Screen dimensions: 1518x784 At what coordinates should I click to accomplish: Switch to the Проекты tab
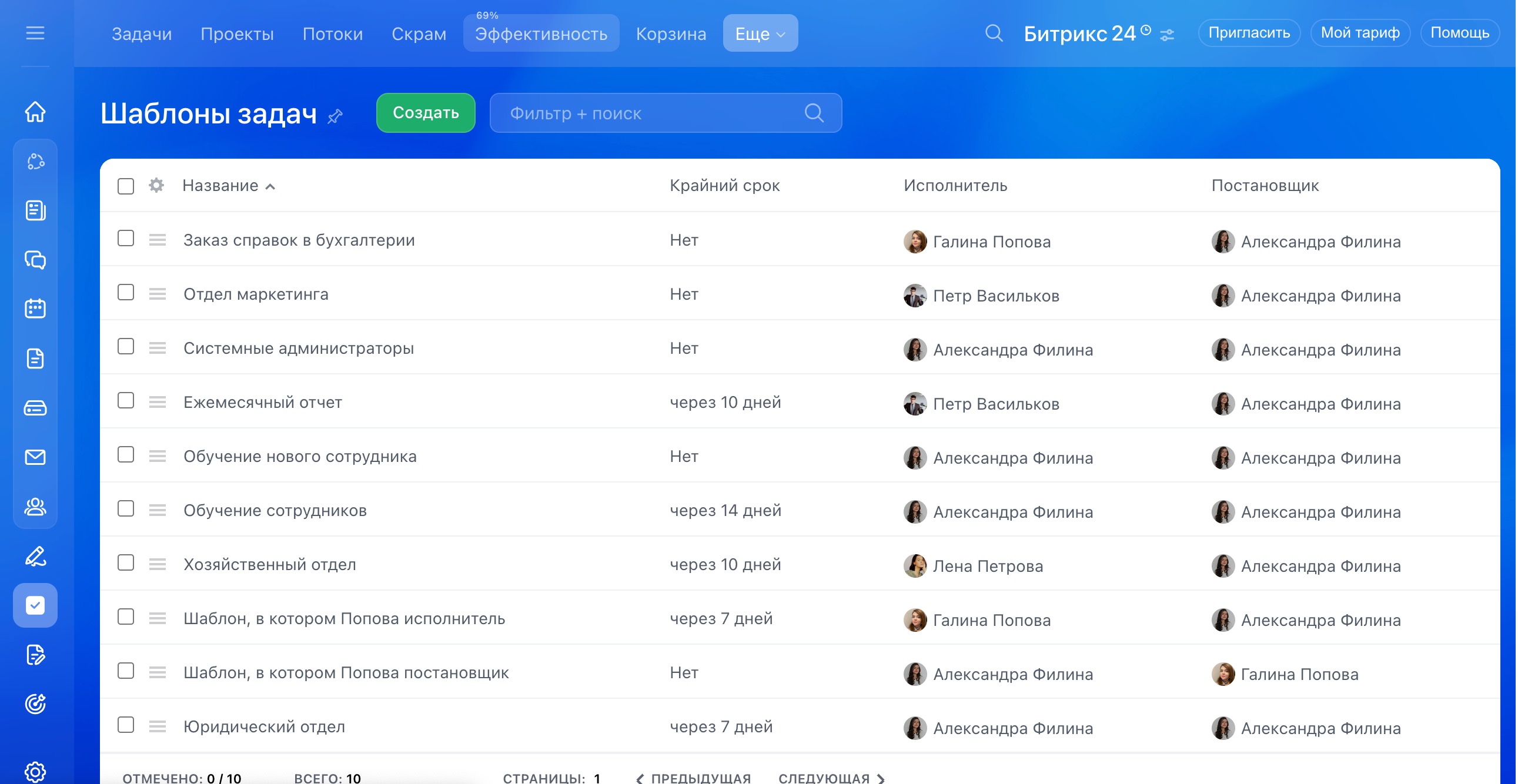point(237,33)
